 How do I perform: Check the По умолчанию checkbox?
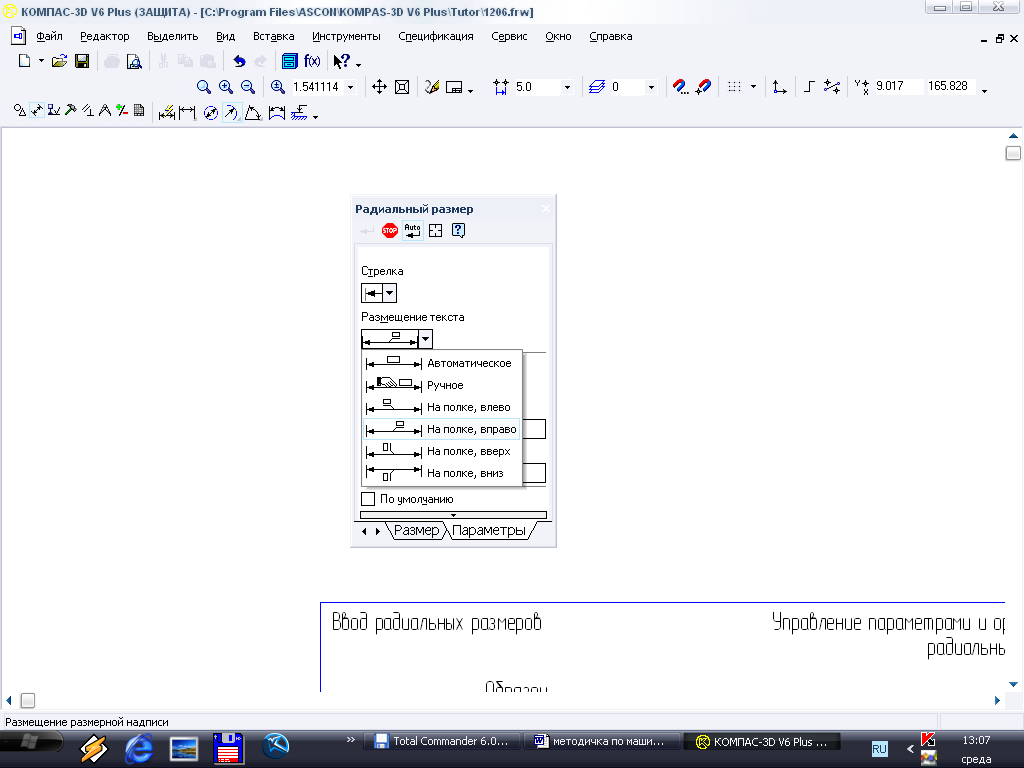(368, 499)
